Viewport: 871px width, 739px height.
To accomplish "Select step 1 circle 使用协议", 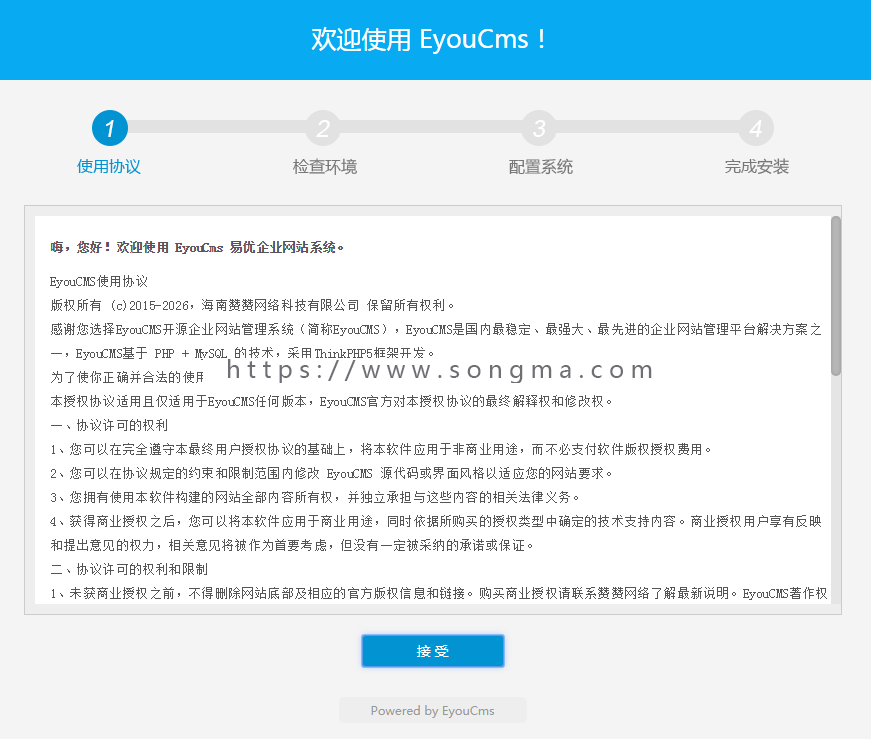I will point(110,128).
